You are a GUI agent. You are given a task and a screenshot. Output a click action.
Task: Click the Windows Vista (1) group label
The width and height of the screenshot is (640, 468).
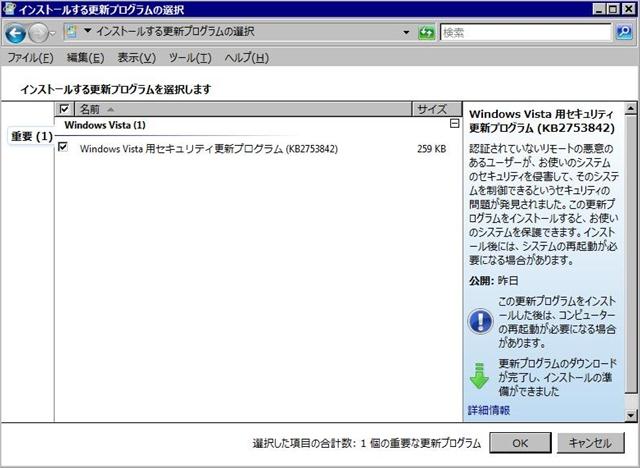pos(105,125)
